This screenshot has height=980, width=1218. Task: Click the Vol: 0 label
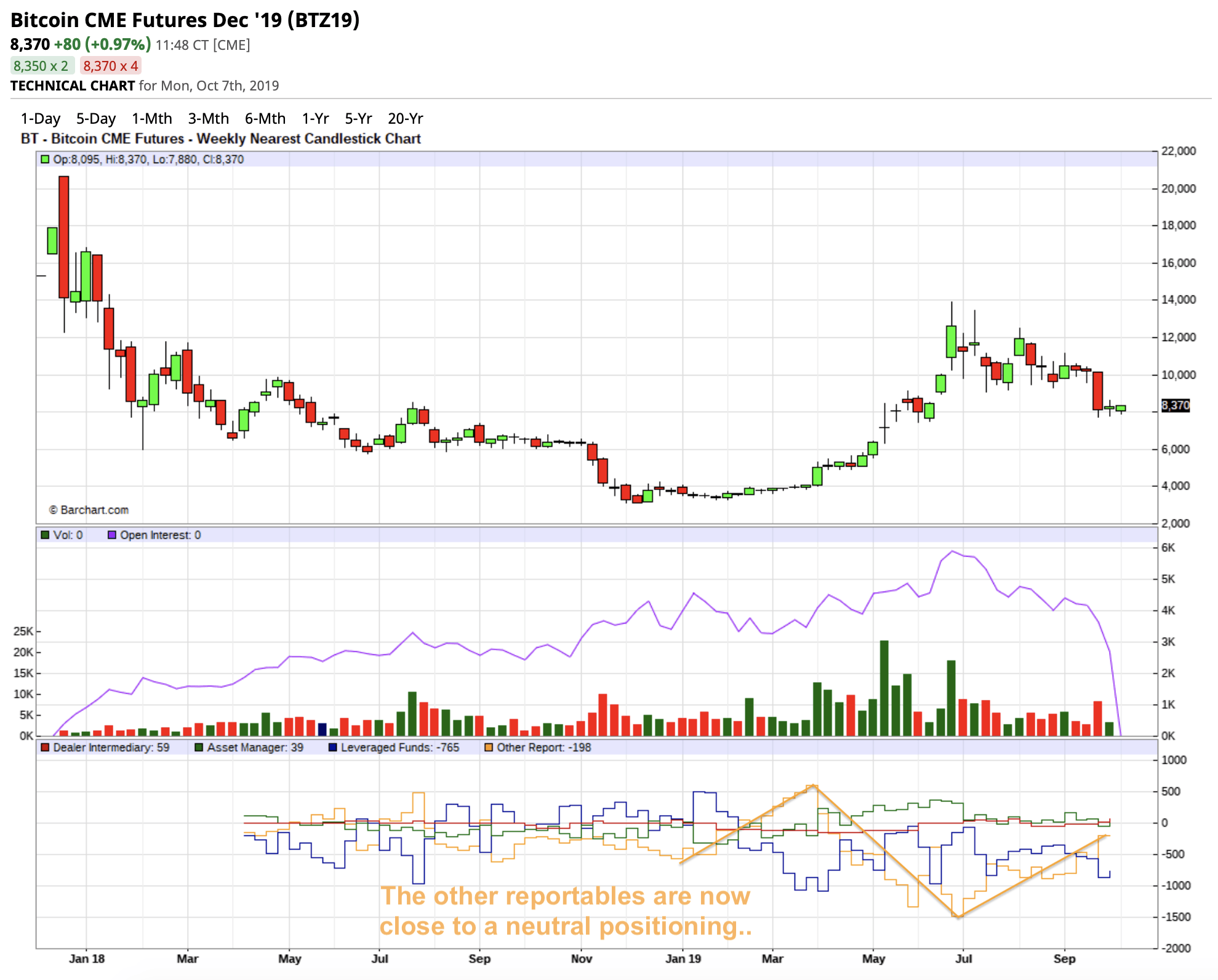pos(68,535)
